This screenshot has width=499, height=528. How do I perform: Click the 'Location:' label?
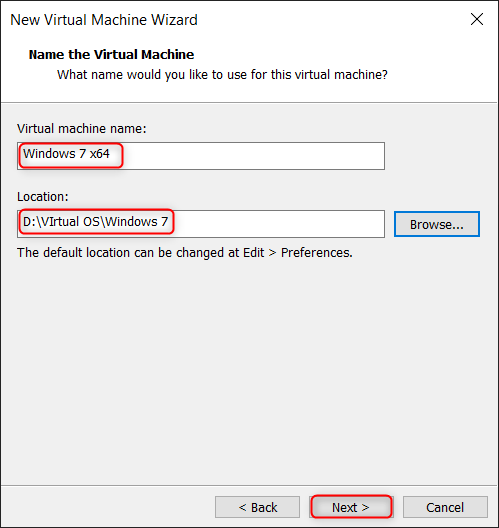click(43, 197)
